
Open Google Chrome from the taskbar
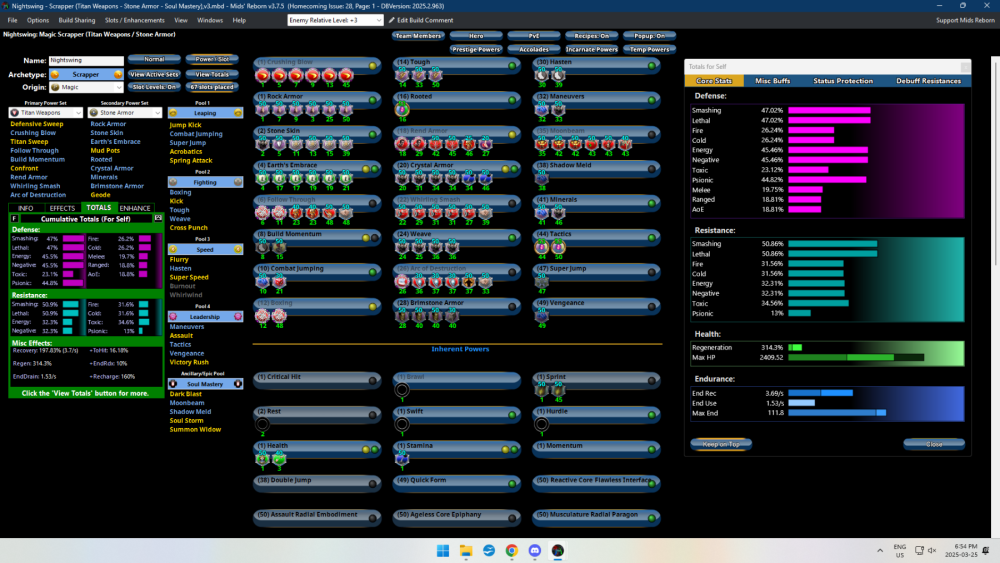(x=511, y=551)
